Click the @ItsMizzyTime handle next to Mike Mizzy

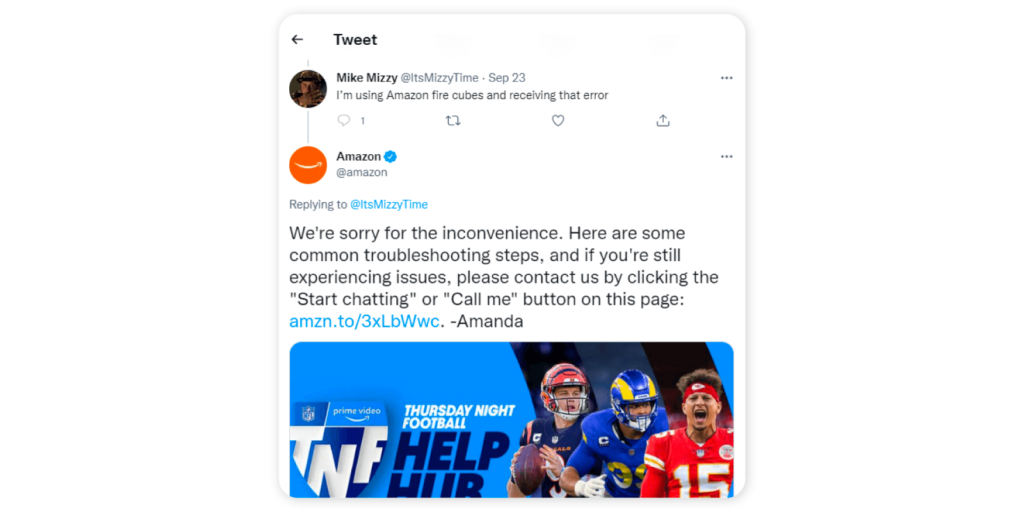(439, 78)
